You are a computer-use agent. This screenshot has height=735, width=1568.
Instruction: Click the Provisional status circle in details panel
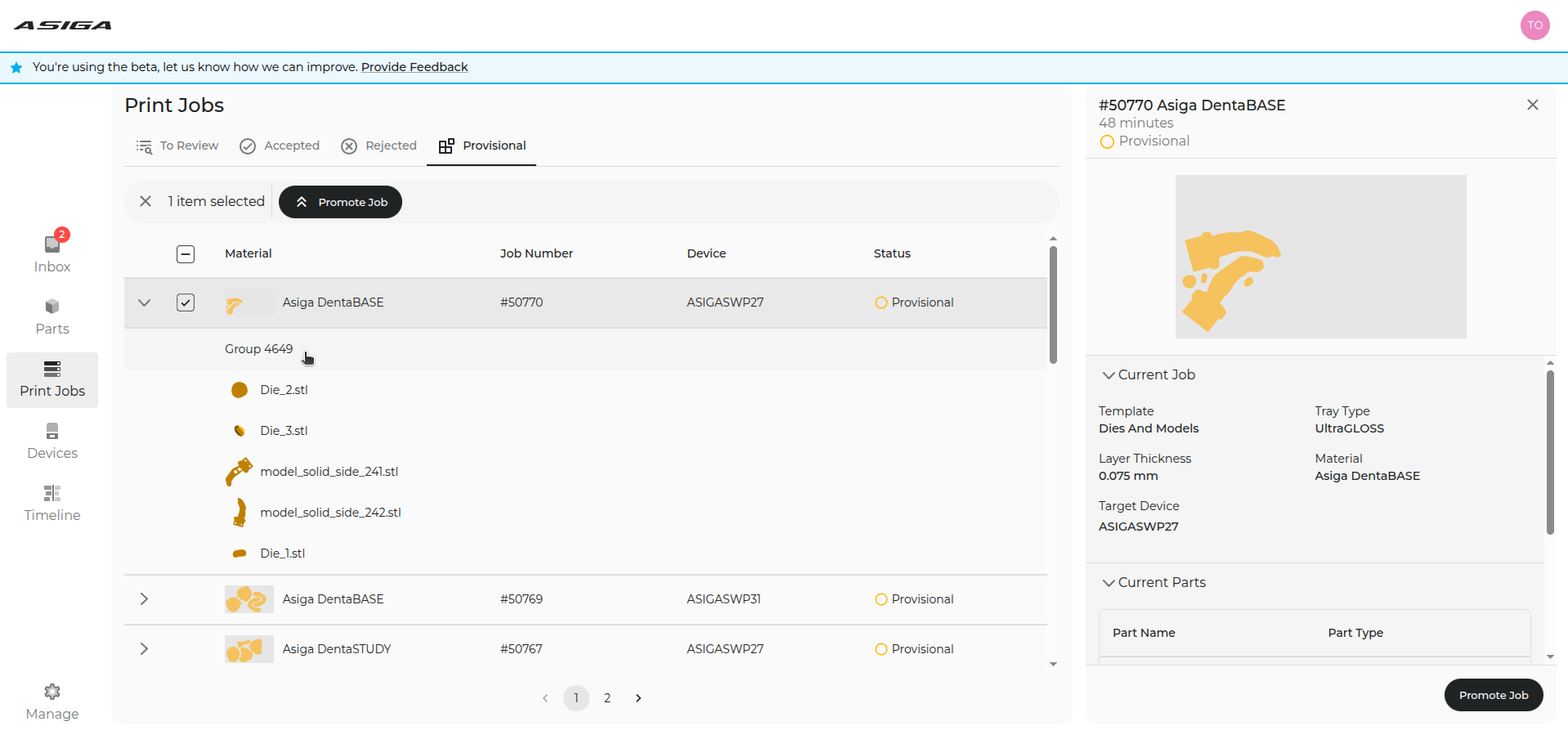1107,141
